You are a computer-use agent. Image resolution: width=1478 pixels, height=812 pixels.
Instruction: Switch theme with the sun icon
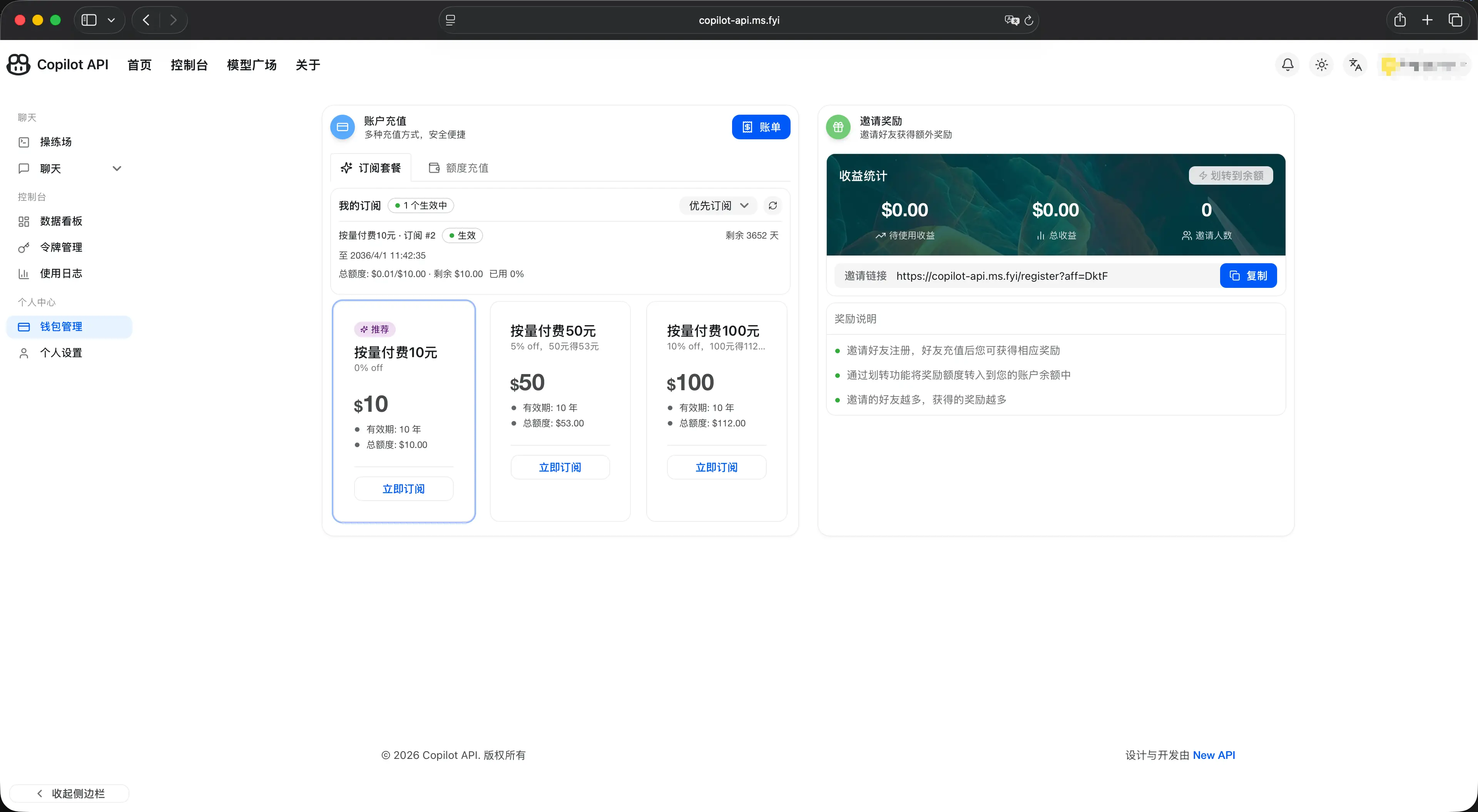pos(1321,65)
